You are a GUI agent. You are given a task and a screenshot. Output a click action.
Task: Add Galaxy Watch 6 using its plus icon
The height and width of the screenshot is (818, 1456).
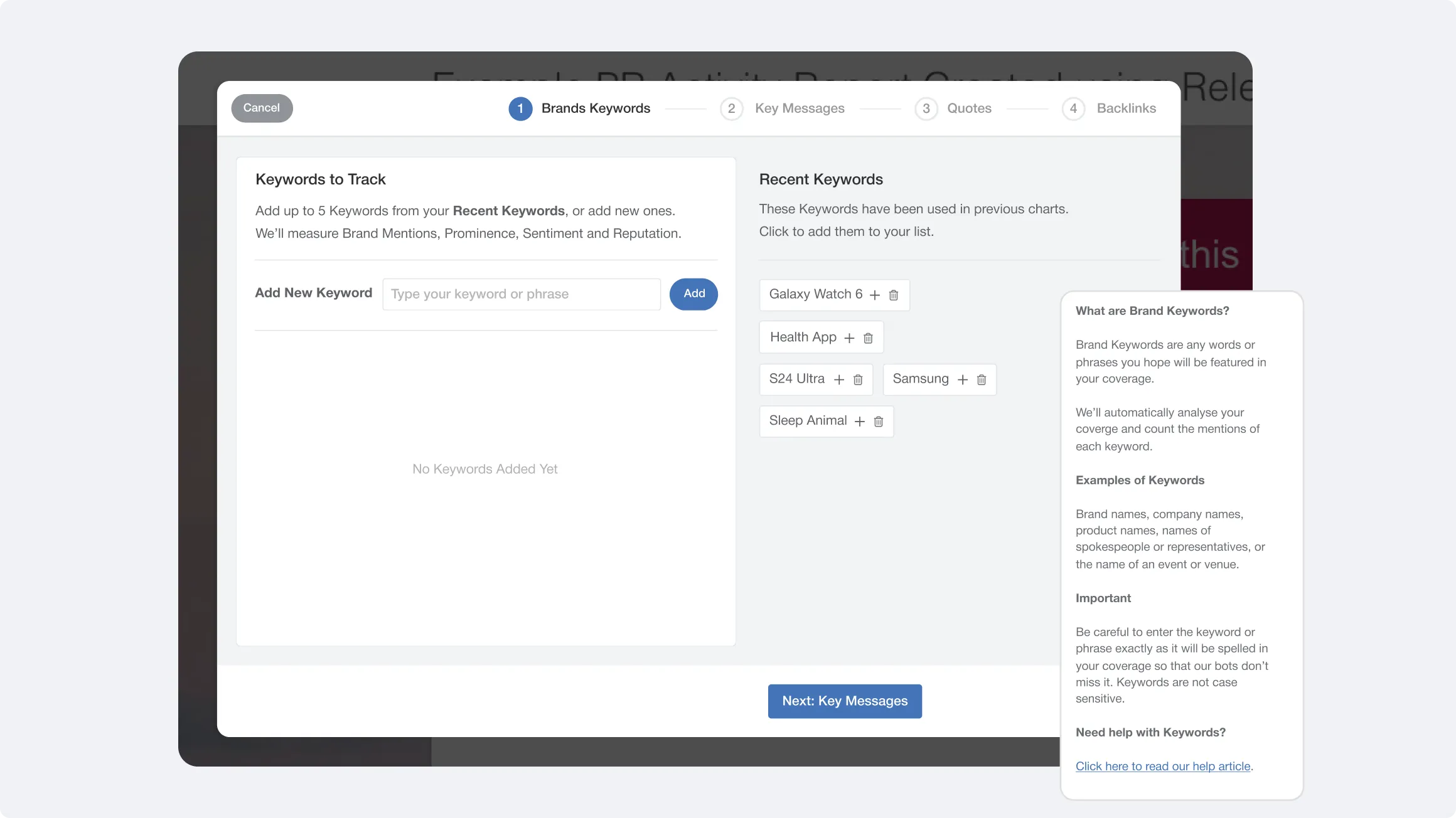point(875,295)
